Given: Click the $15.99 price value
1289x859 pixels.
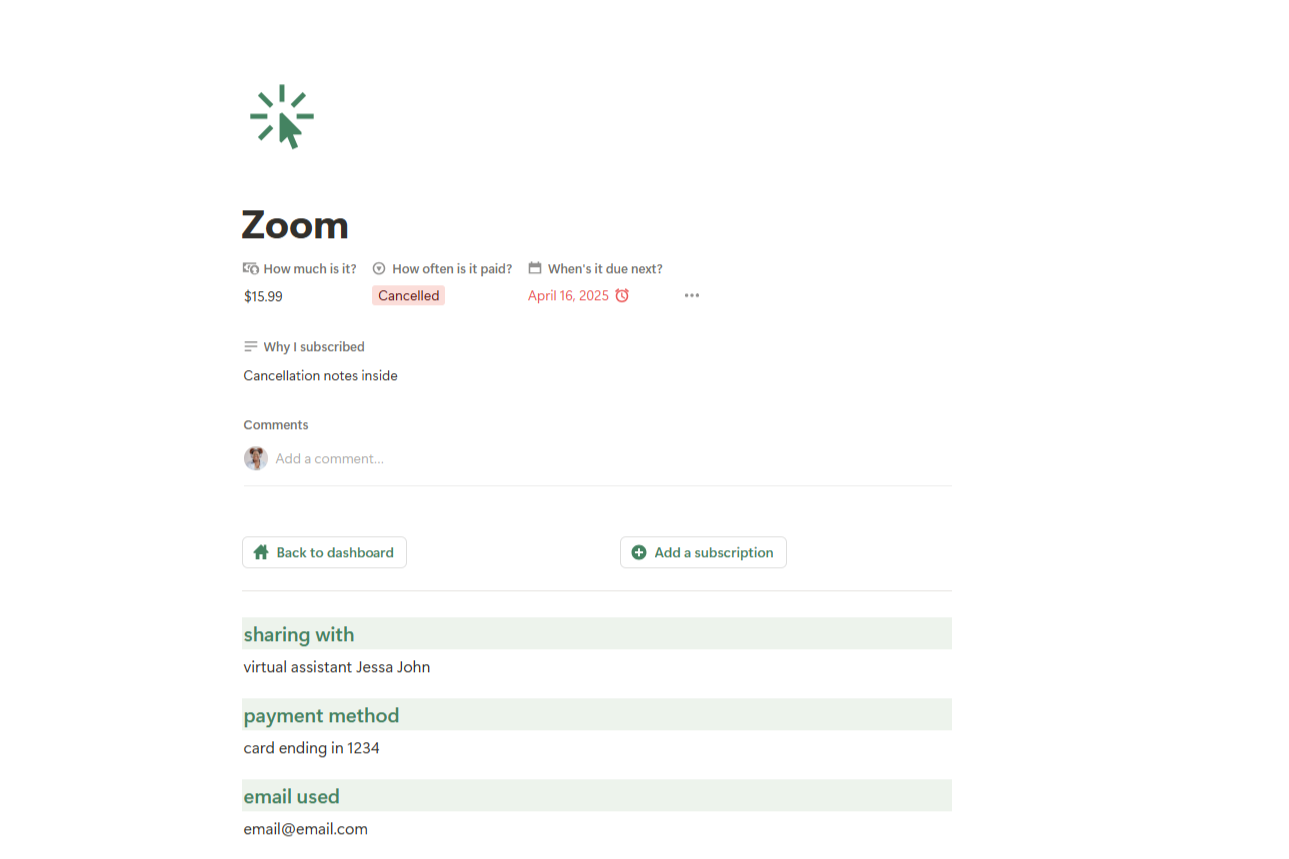Looking at the screenshot, I should click(263, 297).
